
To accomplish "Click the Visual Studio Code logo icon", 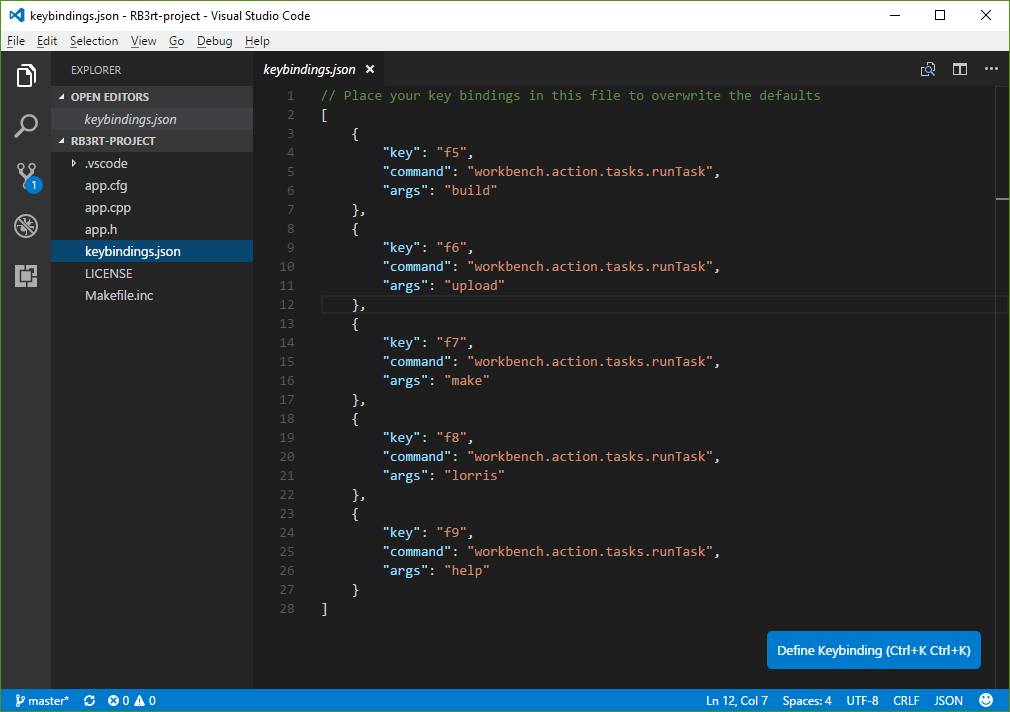I will [x=17, y=15].
